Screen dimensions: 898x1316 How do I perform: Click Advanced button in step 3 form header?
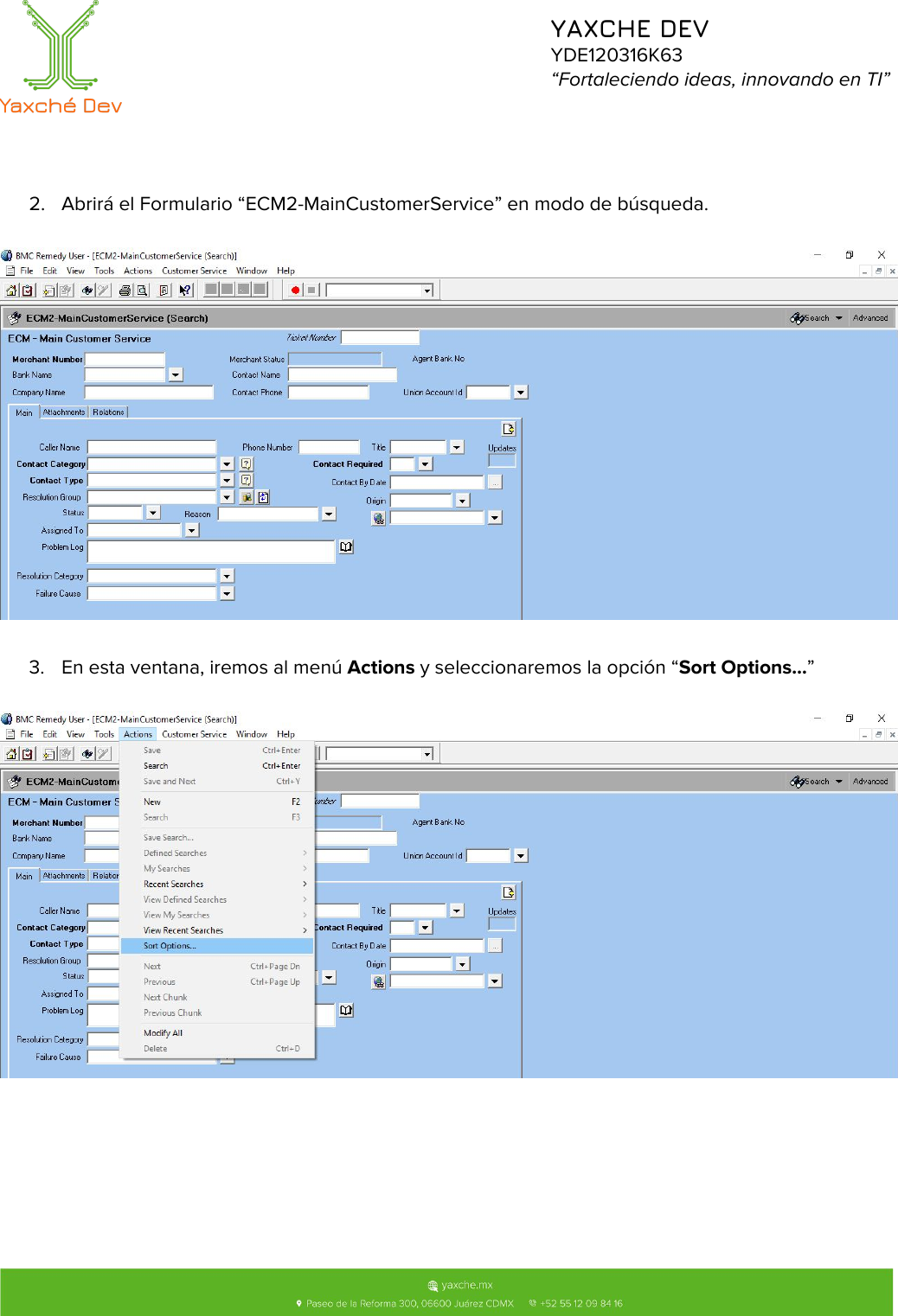[x=870, y=782]
